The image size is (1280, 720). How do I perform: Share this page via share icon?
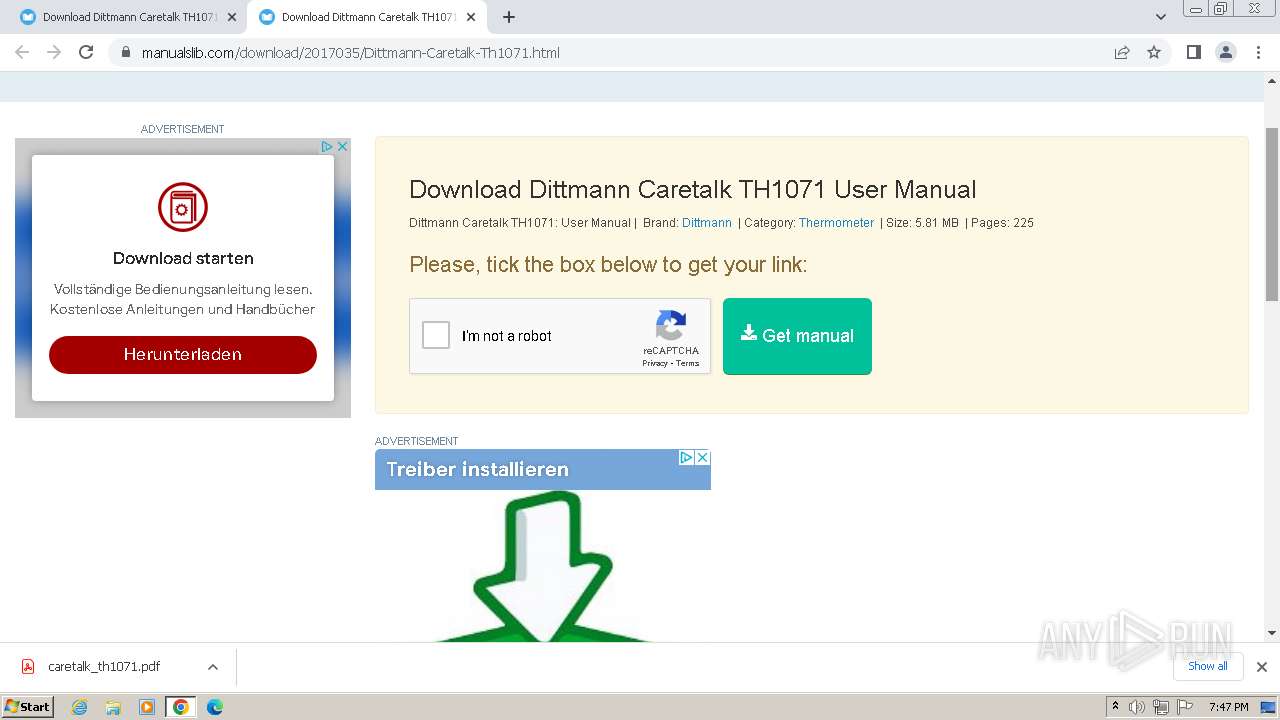[1122, 52]
